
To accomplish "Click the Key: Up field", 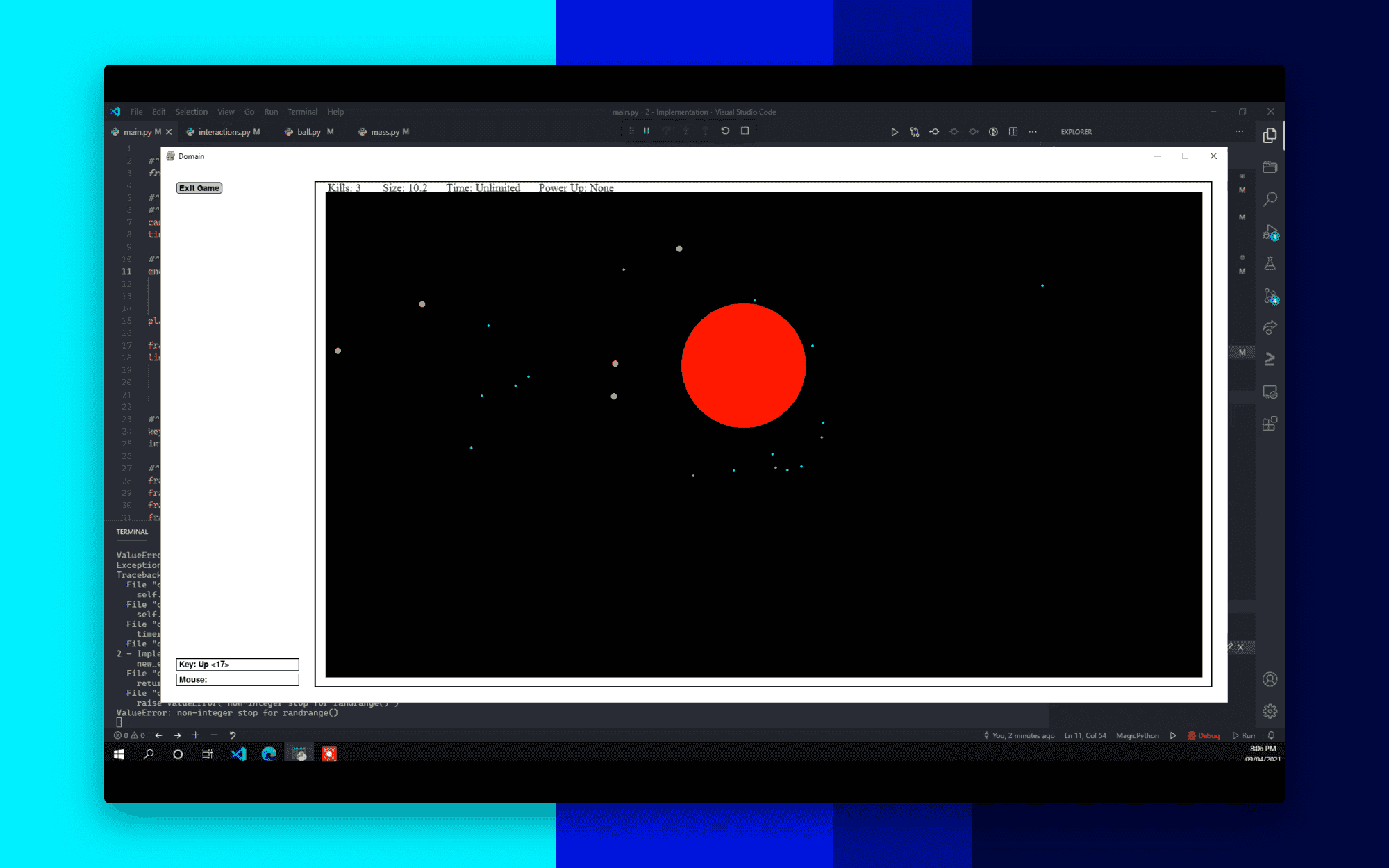I will [x=238, y=665].
